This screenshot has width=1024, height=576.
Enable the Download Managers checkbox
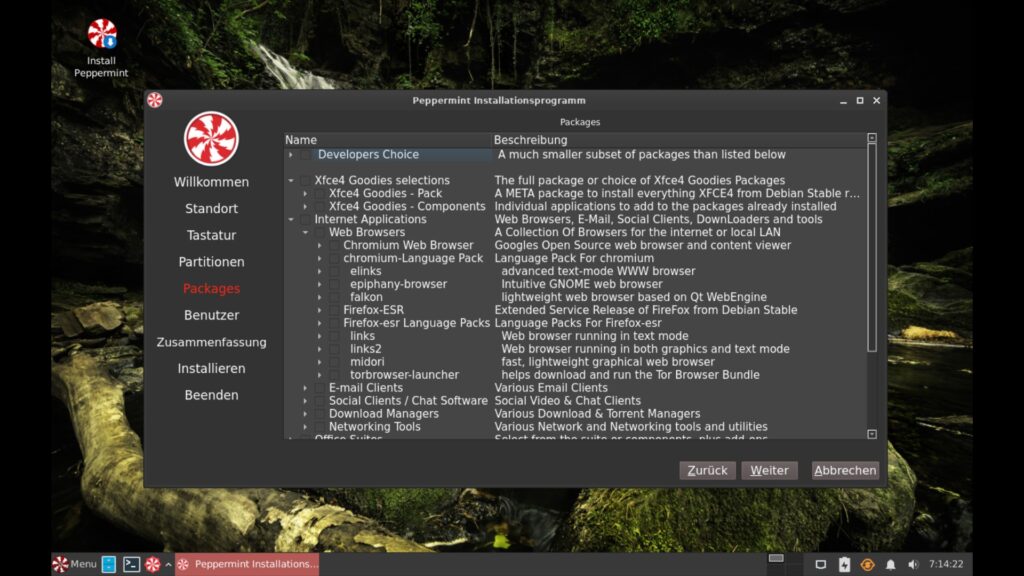[x=319, y=414]
